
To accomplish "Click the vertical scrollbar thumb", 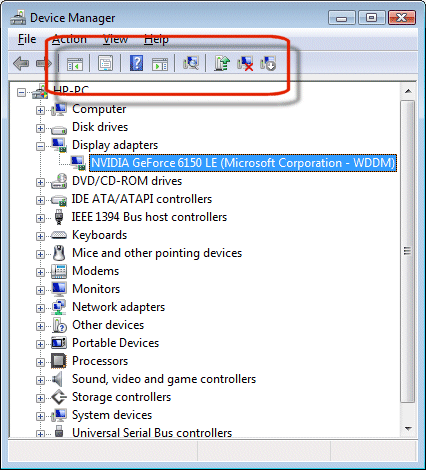I will coord(407,251).
